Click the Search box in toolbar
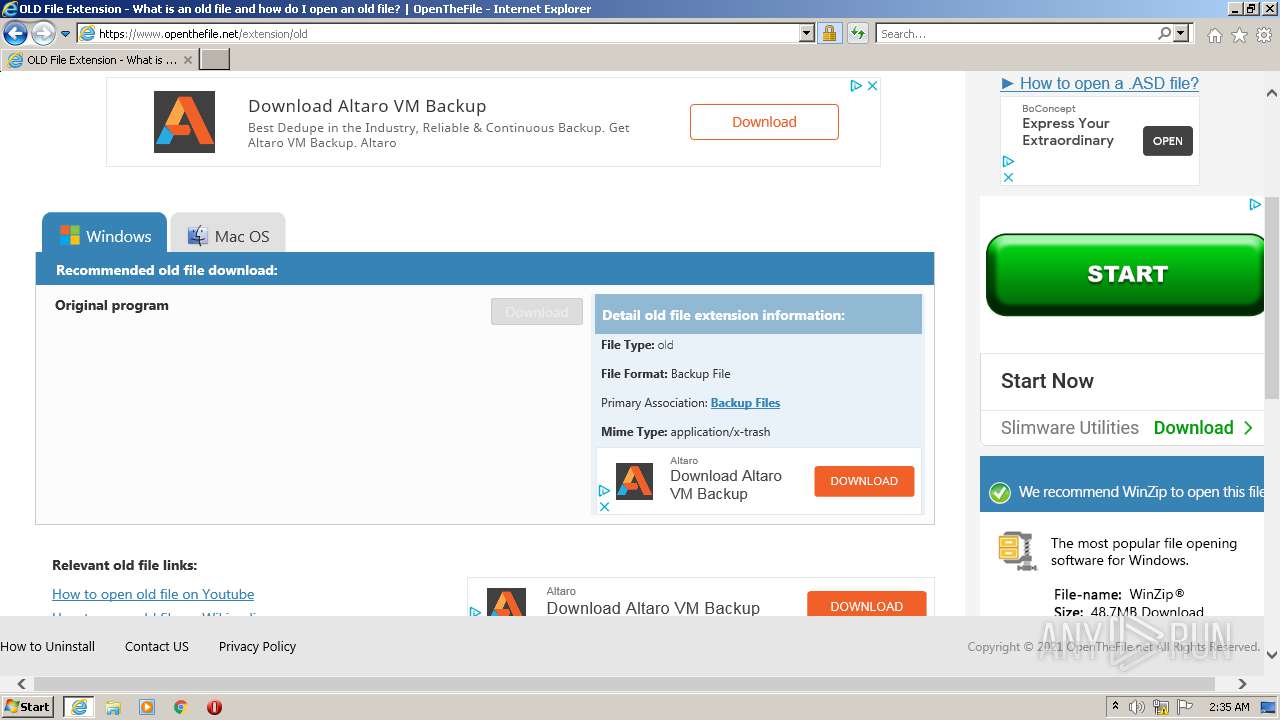 pos(1016,33)
